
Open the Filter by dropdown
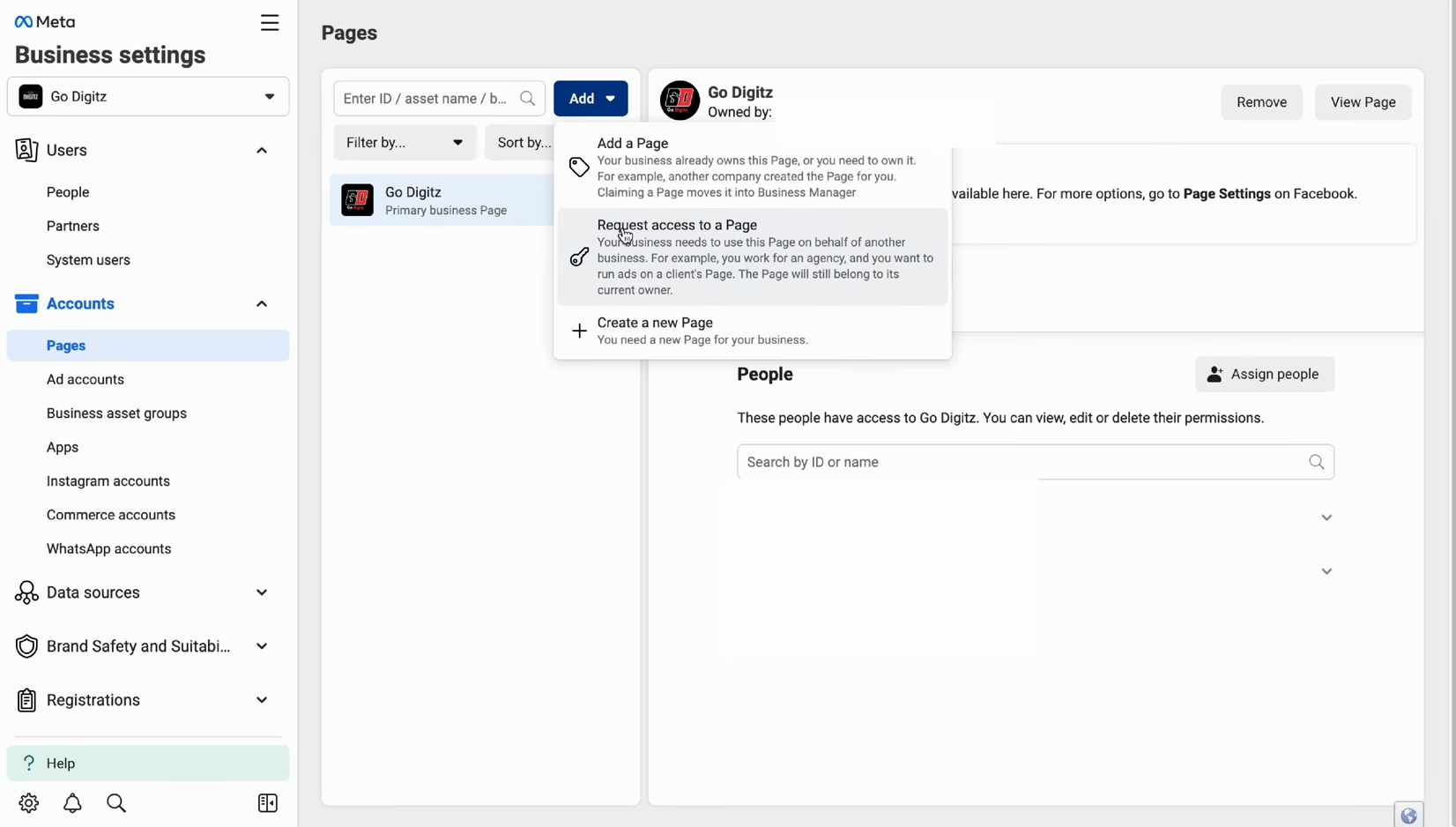click(405, 143)
